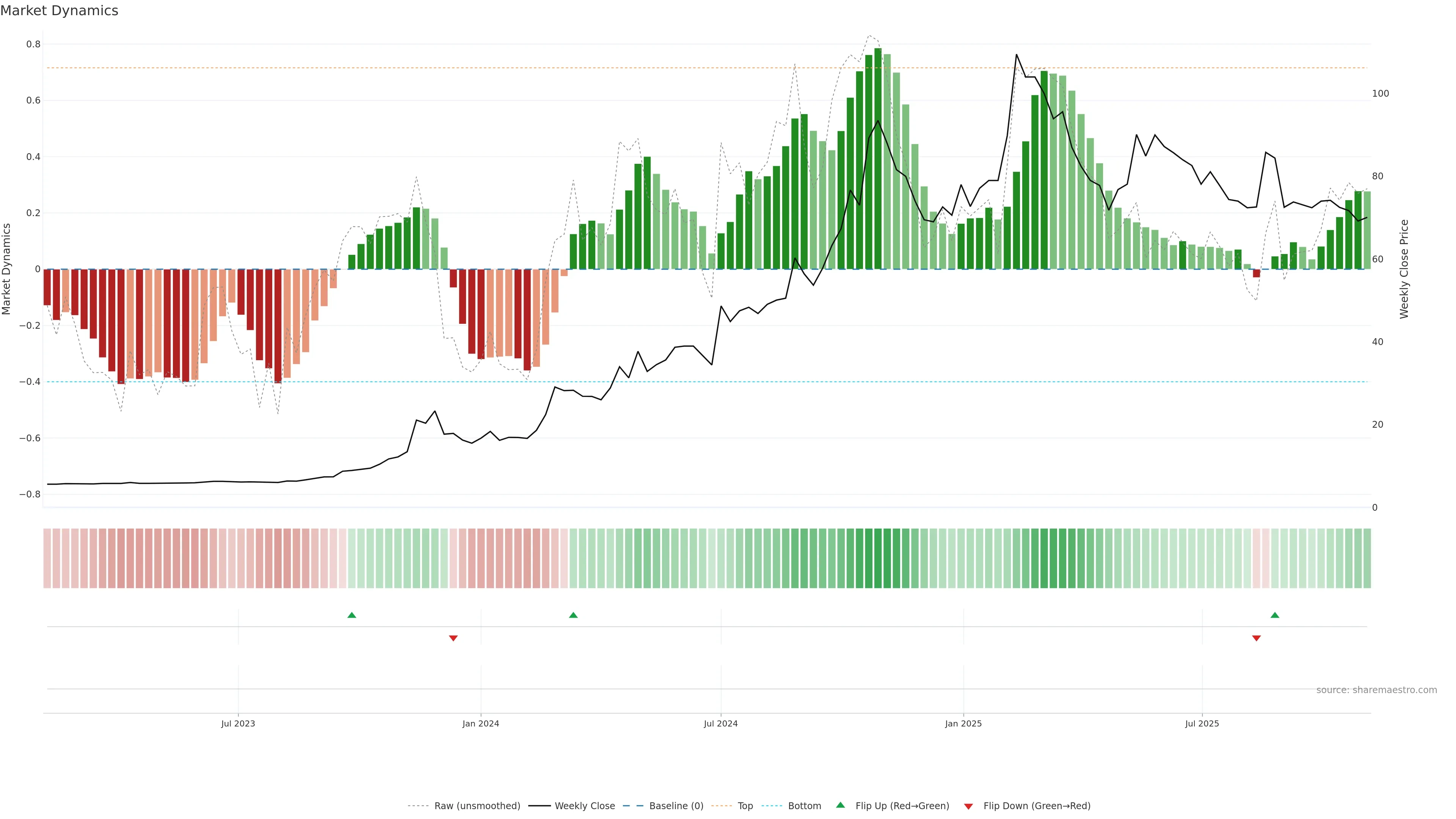Click the solid black Weekly Close legend line

tap(539, 806)
